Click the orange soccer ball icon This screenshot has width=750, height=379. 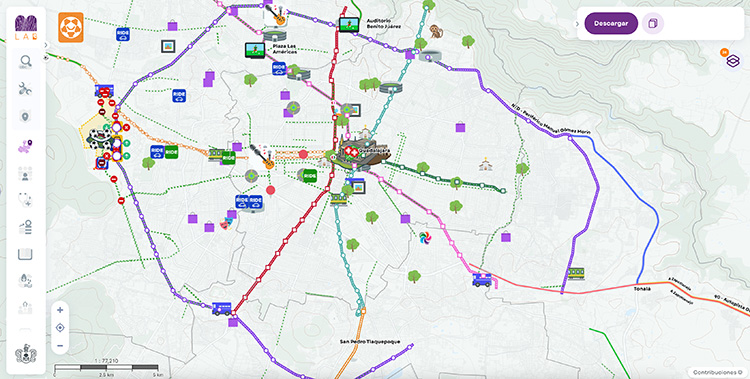pos(71,27)
